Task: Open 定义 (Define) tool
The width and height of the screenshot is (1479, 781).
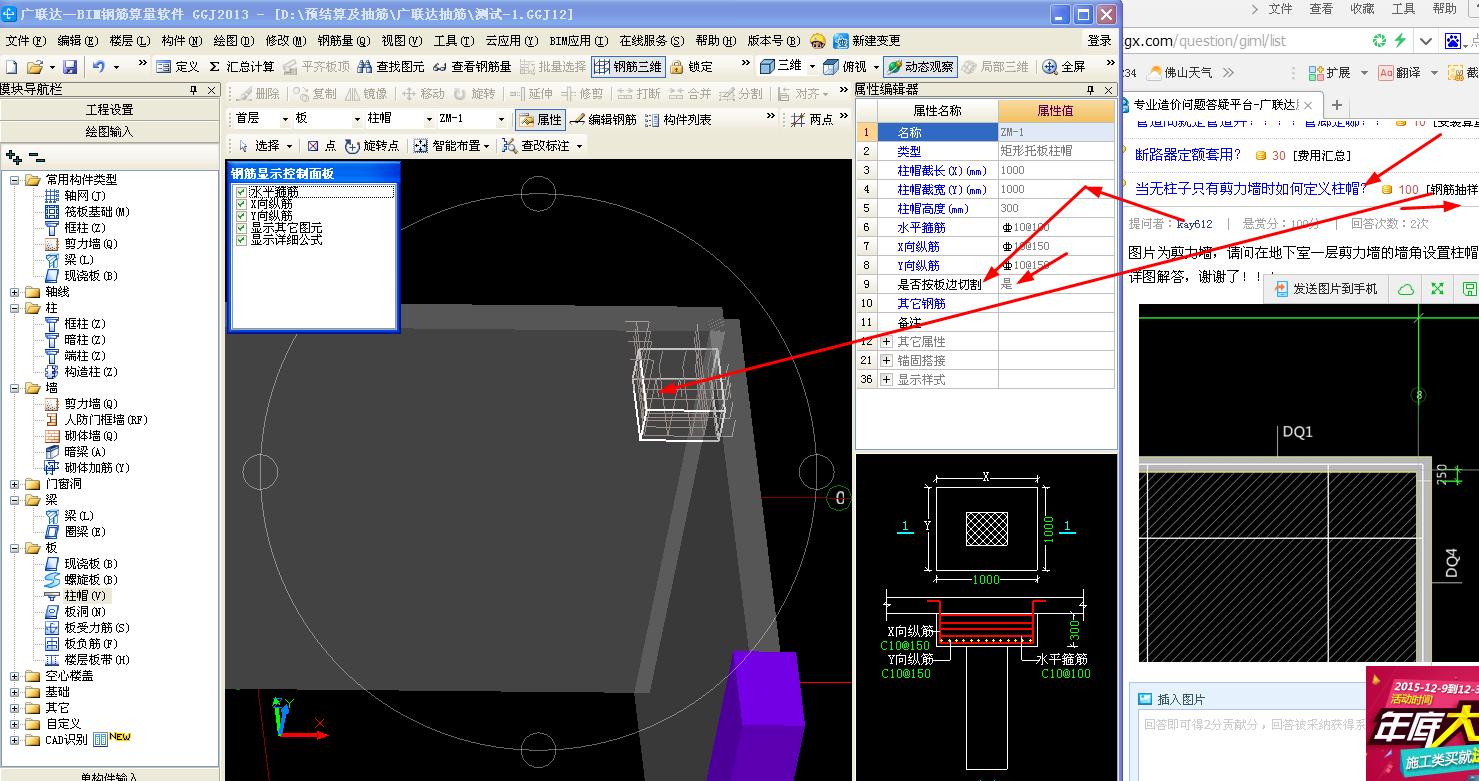Action: 178,67
